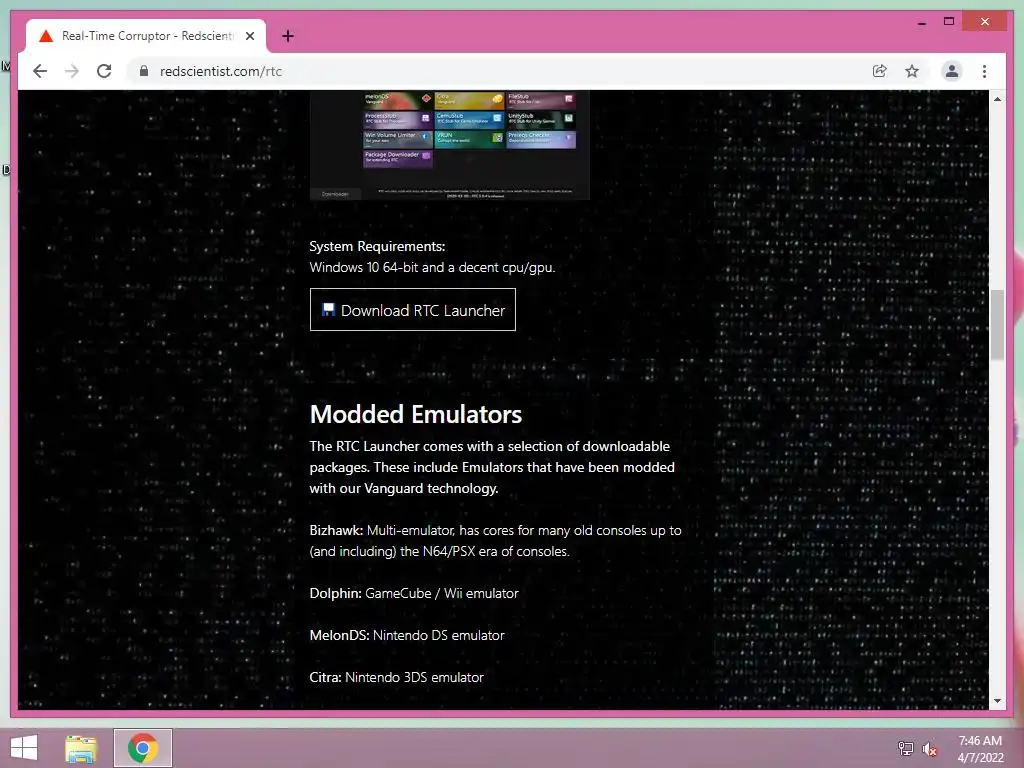Click the "GameCube / Wii emulator" text
This screenshot has height=768, width=1024.
pos(441,593)
